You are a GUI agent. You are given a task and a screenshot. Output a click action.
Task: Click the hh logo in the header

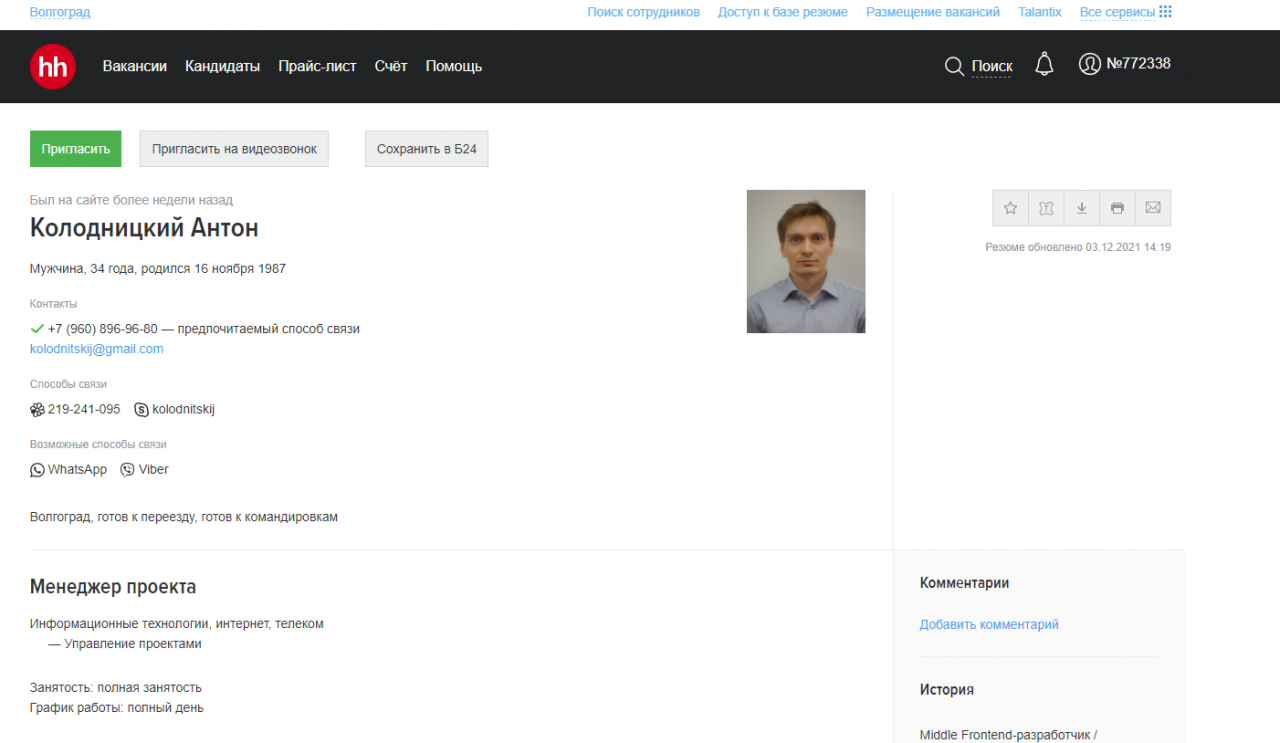(53, 66)
